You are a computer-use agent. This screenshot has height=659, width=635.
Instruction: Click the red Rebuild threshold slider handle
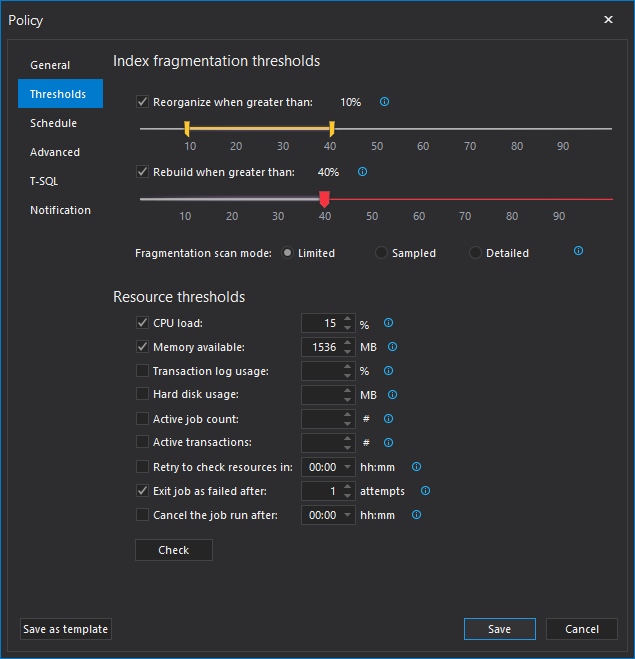coord(324,198)
